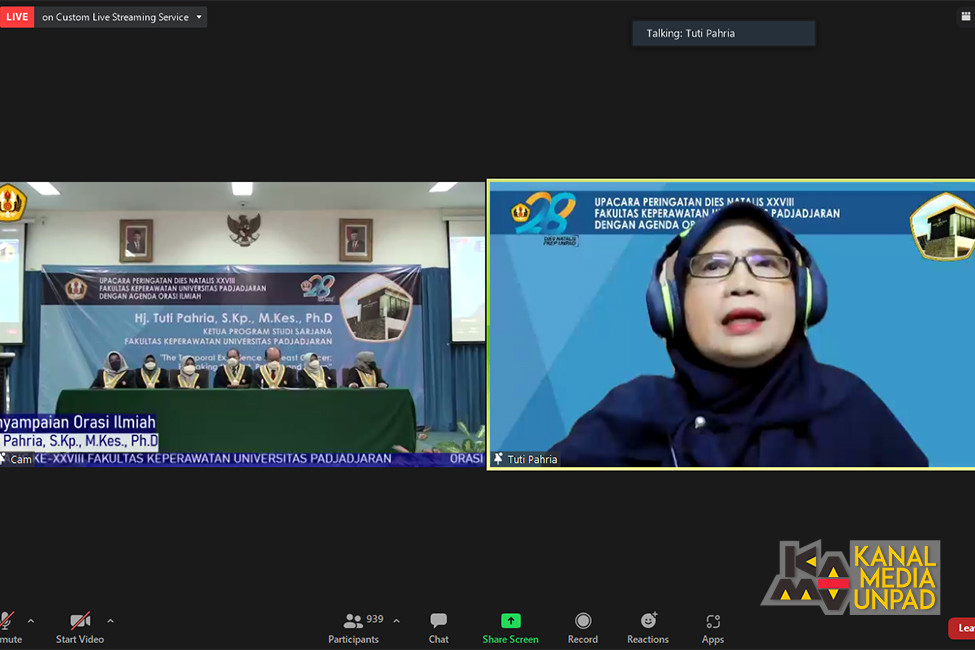975x650 pixels.
Task: Expand the audio options arrow next to mute
Action: coord(31,621)
